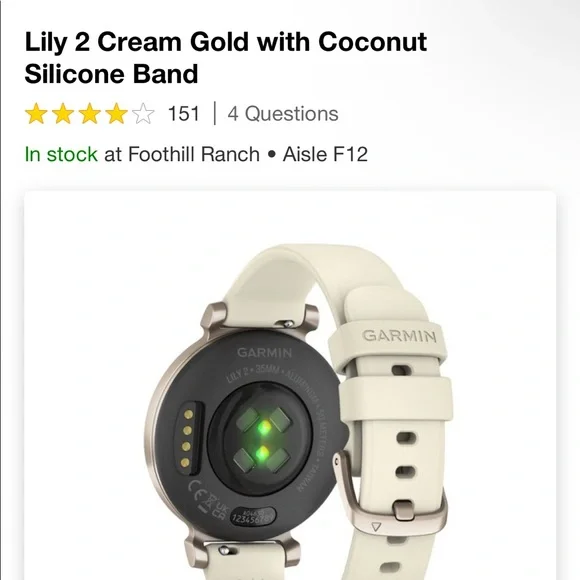The height and width of the screenshot is (580, 580).
Task: Click the first yellow rating star
Action: pos(36,114)
